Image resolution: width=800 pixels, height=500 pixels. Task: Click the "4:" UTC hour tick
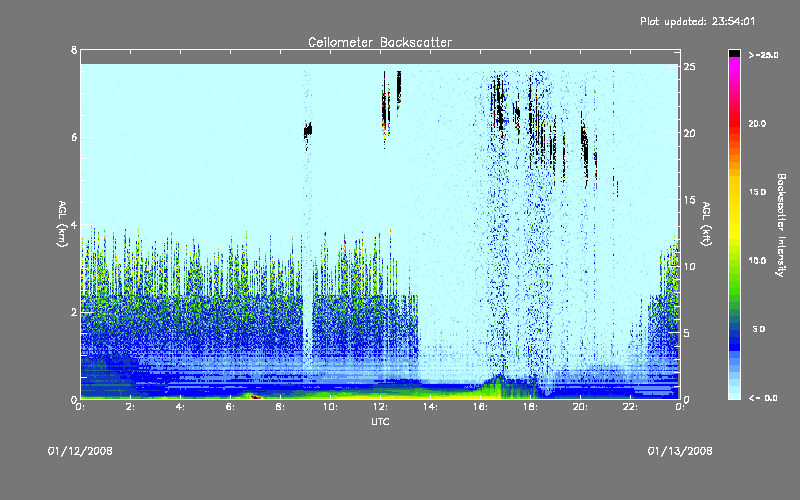pos(181,407)
